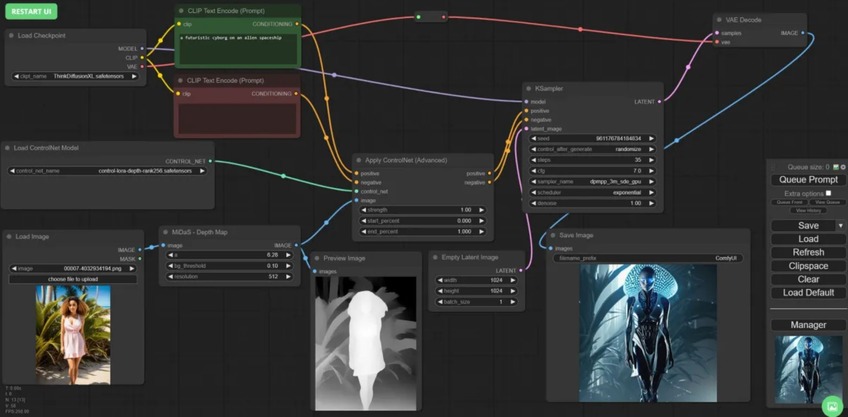Click the settings gear icon beside Queue size
Screen dimensions: 848x417
843,167
